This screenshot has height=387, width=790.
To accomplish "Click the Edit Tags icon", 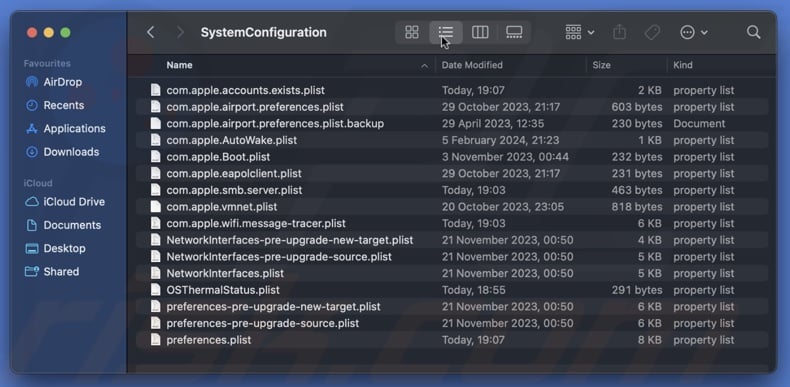I will pos(652,32).
